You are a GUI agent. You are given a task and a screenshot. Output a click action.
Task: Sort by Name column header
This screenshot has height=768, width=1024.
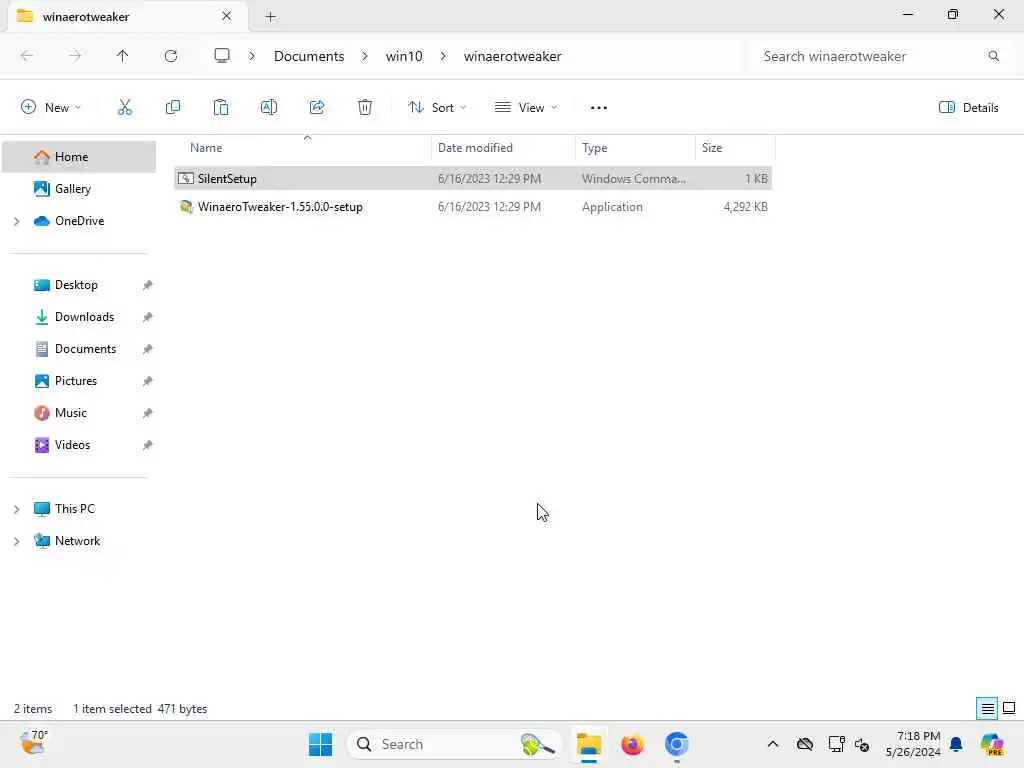point(304,148)
